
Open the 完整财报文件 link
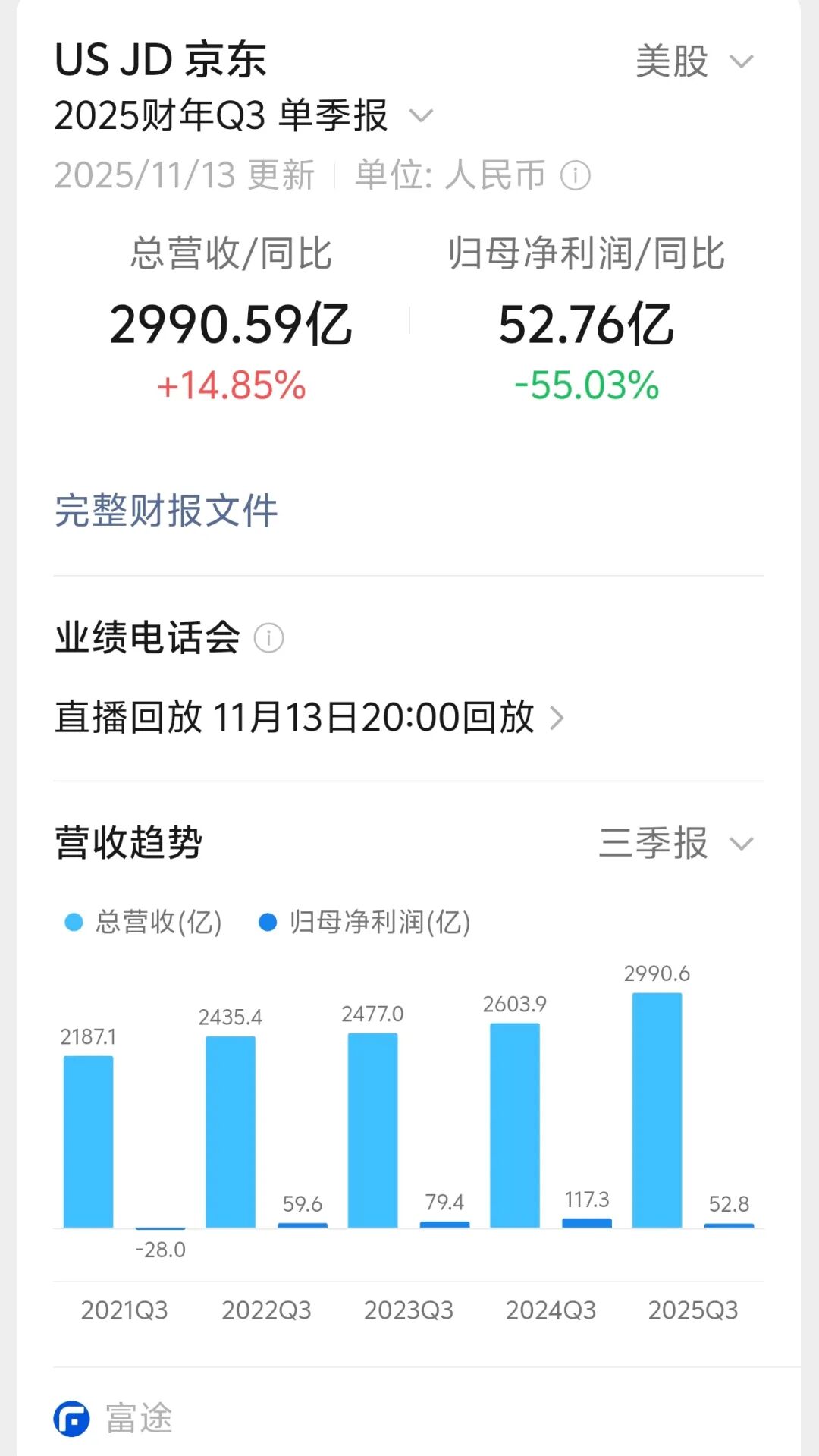click(166, 511)
